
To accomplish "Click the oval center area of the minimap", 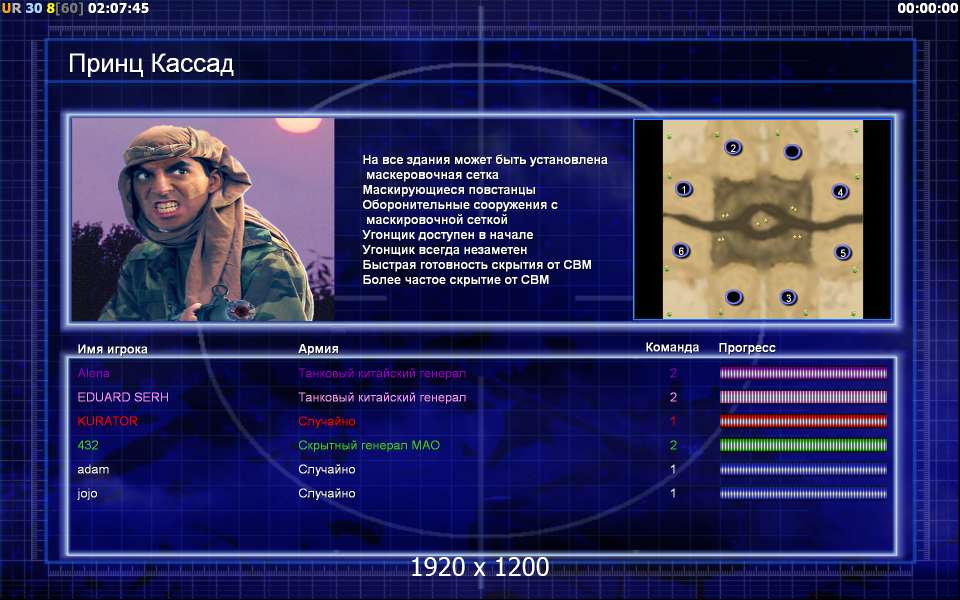I will click(x=762, y=223).
